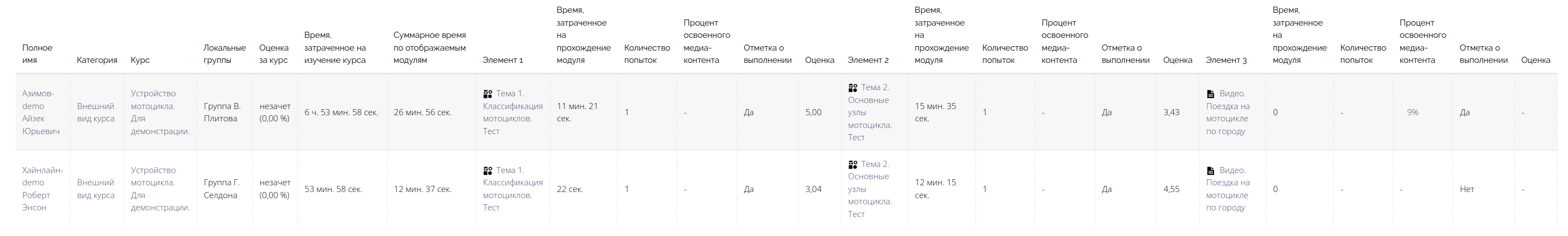Click the 9% media content value
Image resolution: width=1568 pixels, height=236 pixels.
coord(1412,112)
